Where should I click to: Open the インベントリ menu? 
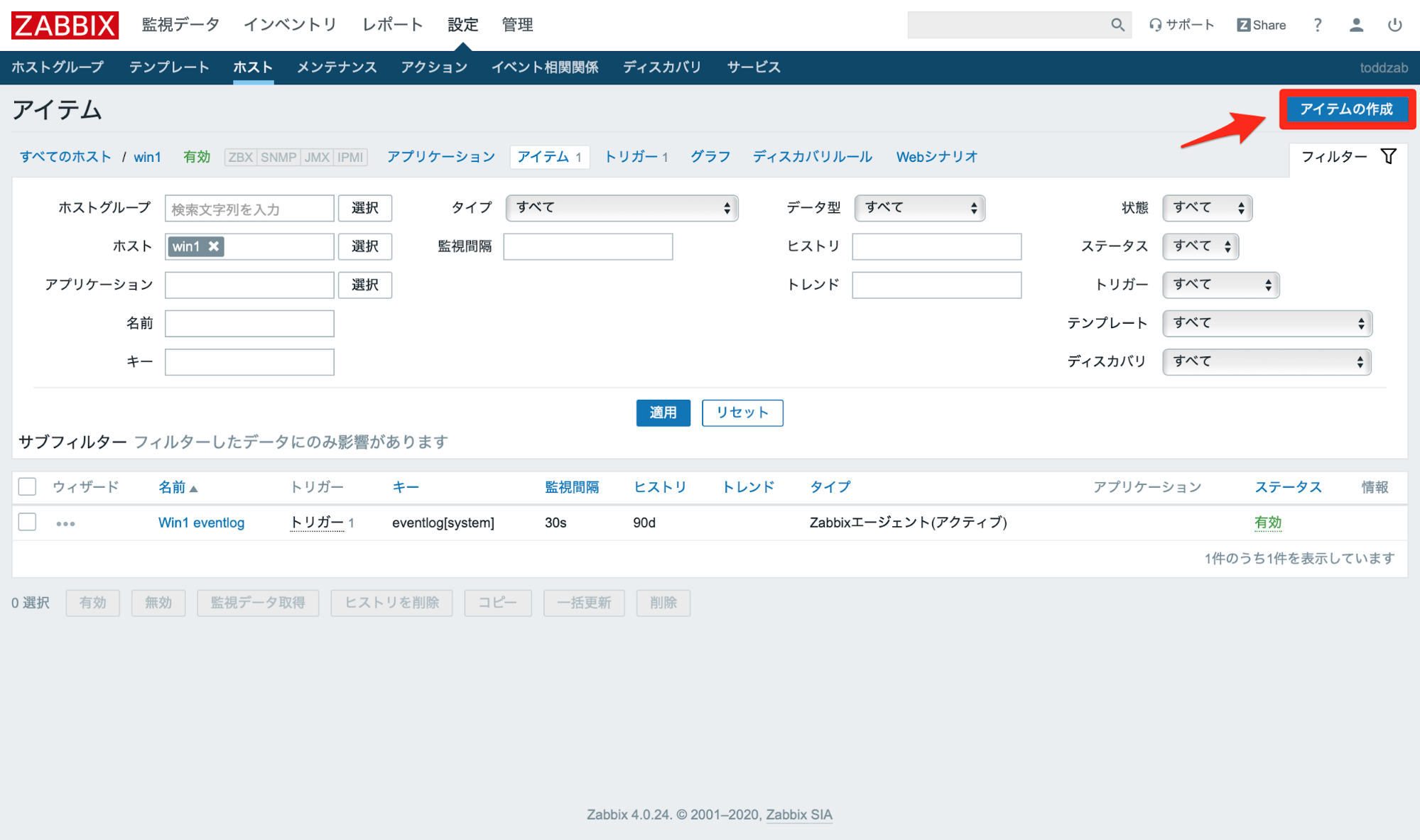291,25
